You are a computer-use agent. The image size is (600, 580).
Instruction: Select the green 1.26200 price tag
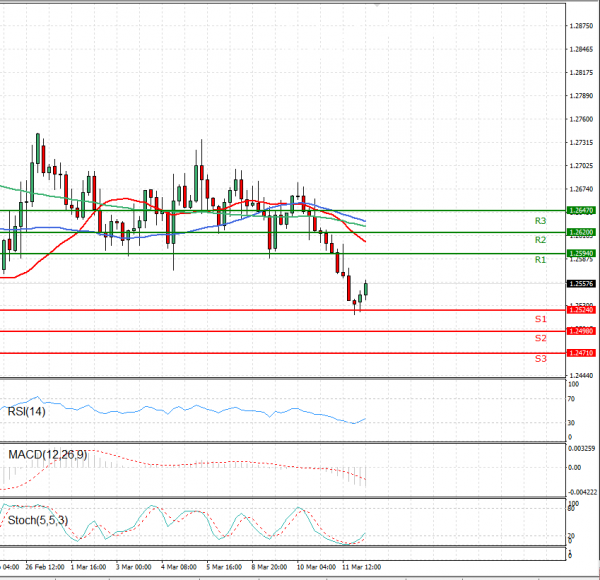(x=581, y=232)
